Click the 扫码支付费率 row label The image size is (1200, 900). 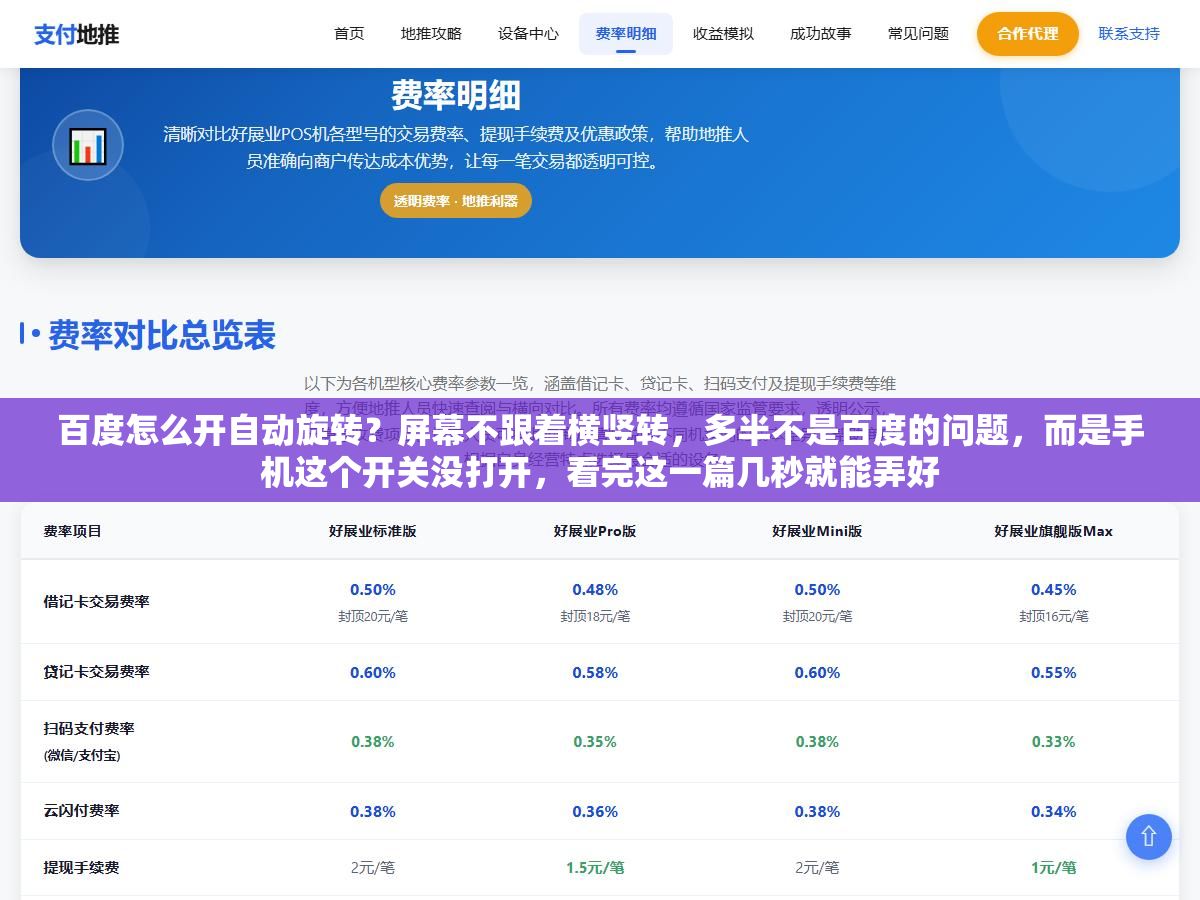(x=89, y=729)
